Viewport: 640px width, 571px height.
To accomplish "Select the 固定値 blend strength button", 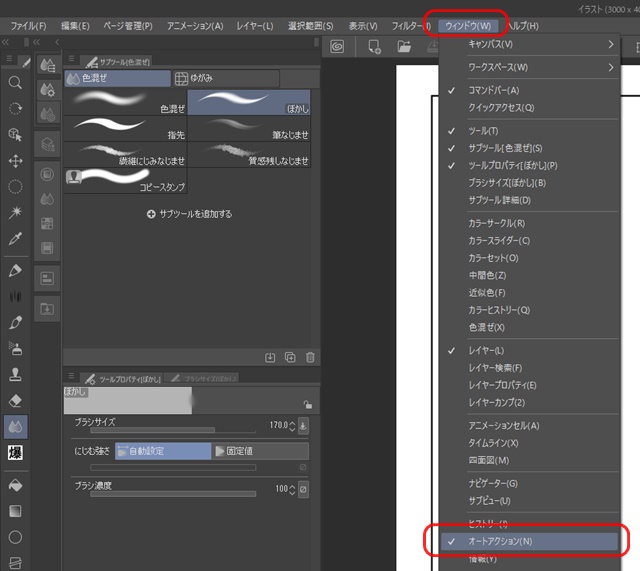I will pos(260,451).
